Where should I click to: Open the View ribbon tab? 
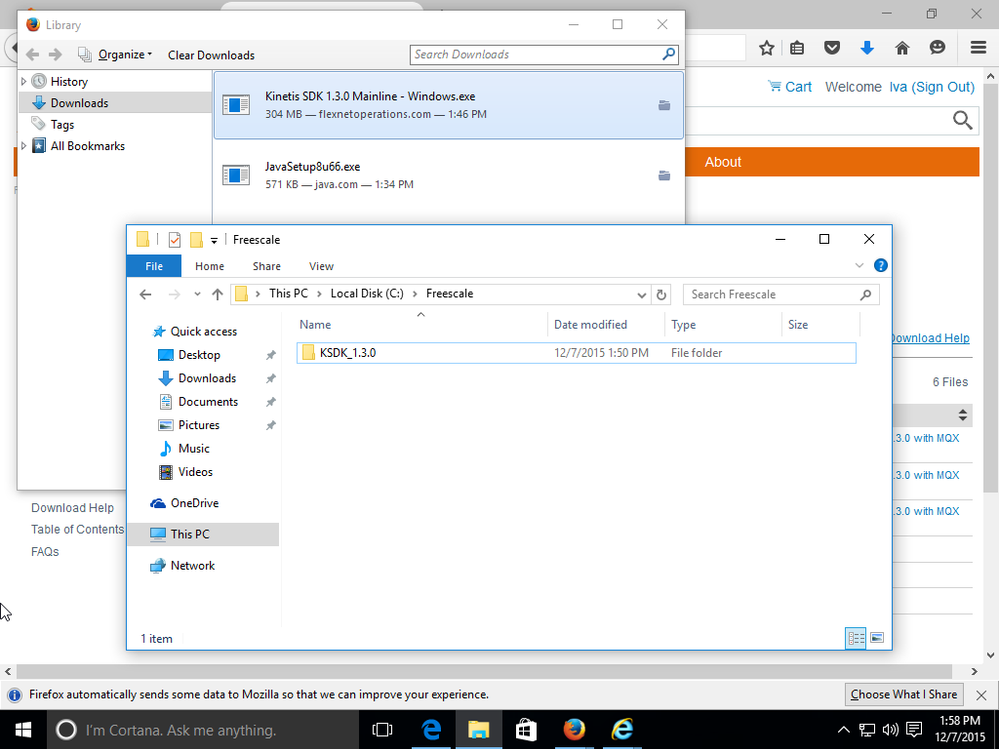click(321, 266)
